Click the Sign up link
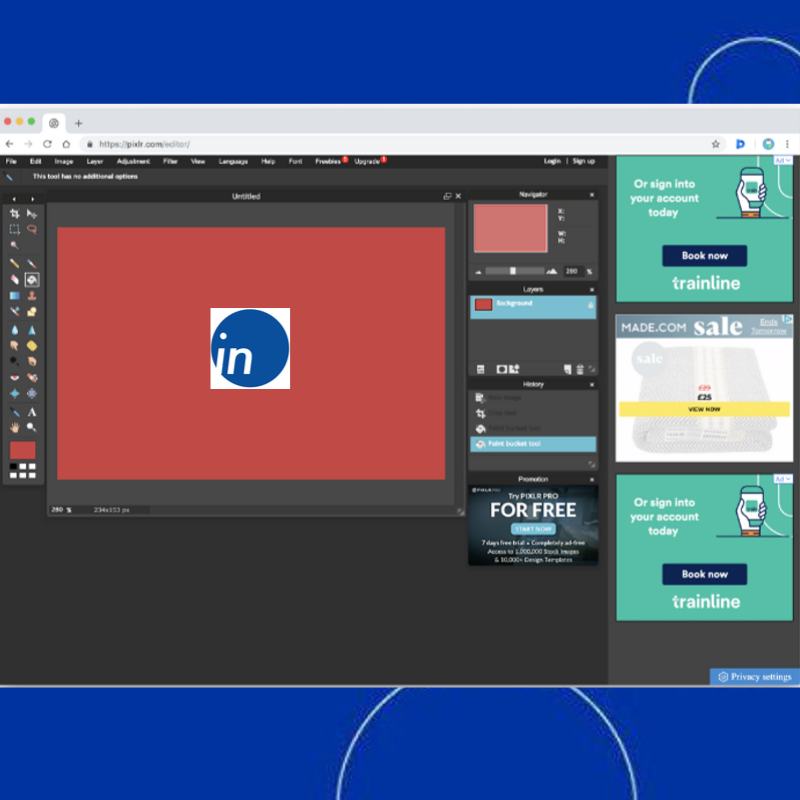The height and width of the screenshot is (800, 800). click(584, 161)
